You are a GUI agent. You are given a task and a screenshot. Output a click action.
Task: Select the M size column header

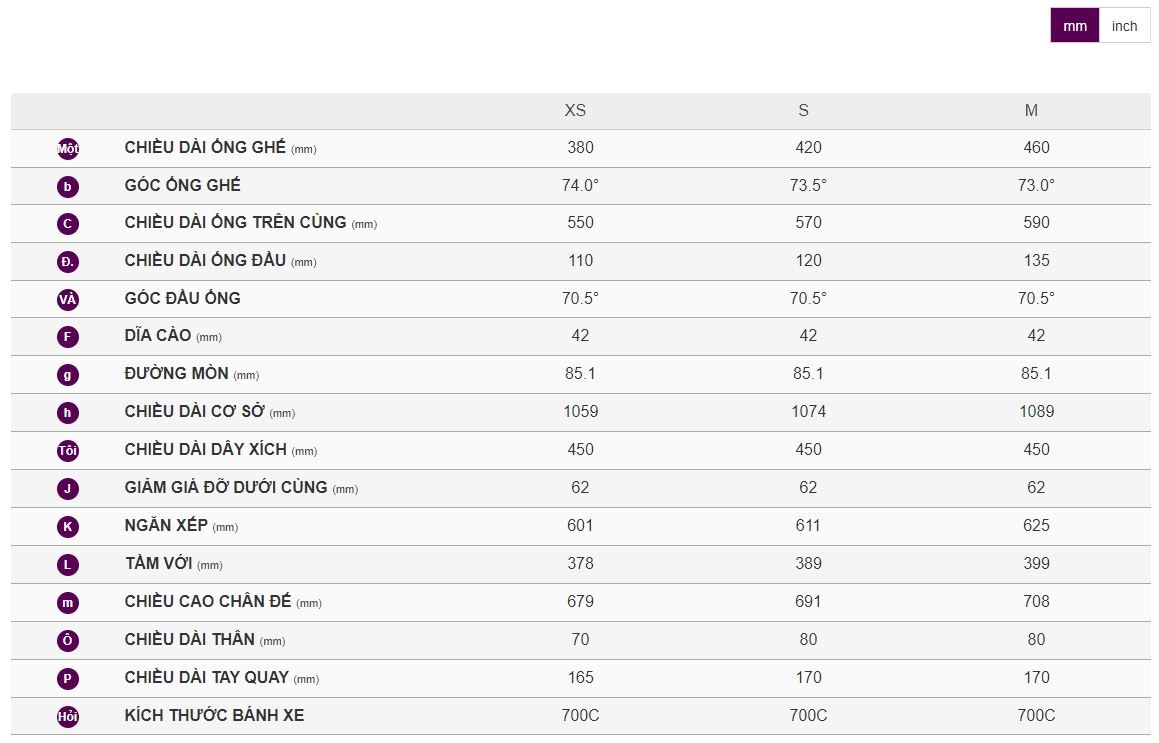[1031, 110]
